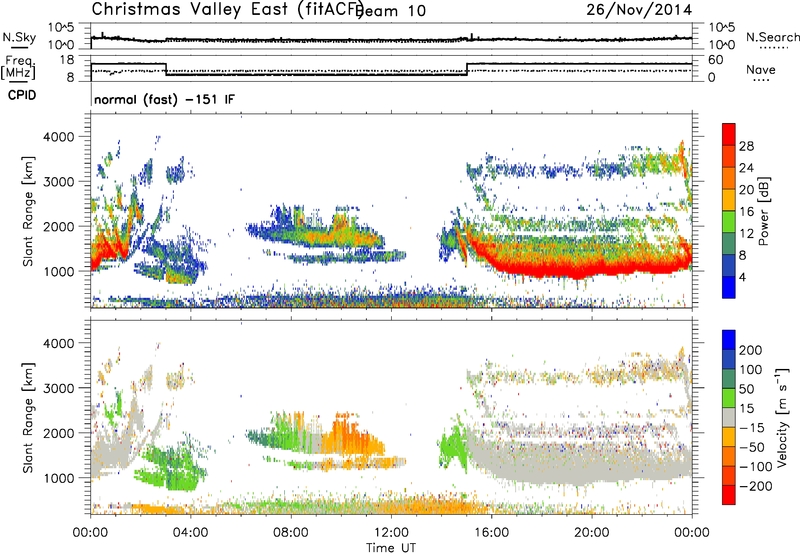
Task: Click the '1000' tick on the velocity panel
Action: click(58, 478)
